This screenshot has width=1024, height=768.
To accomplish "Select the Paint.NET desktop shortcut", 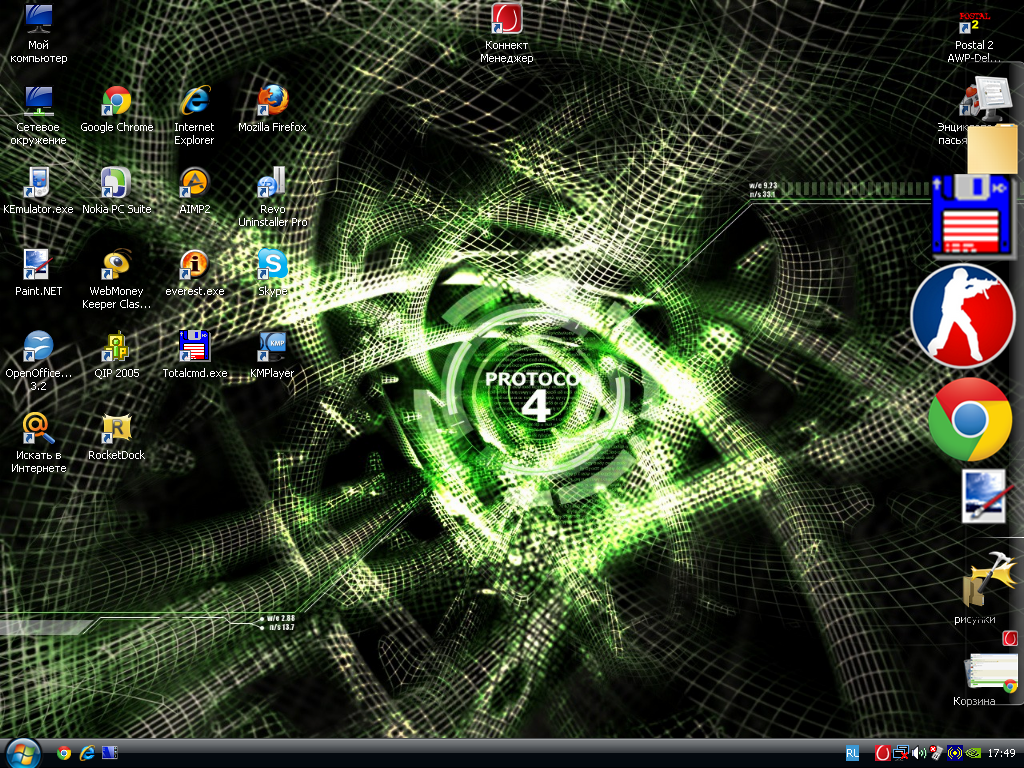I will [x=38, y=265].
